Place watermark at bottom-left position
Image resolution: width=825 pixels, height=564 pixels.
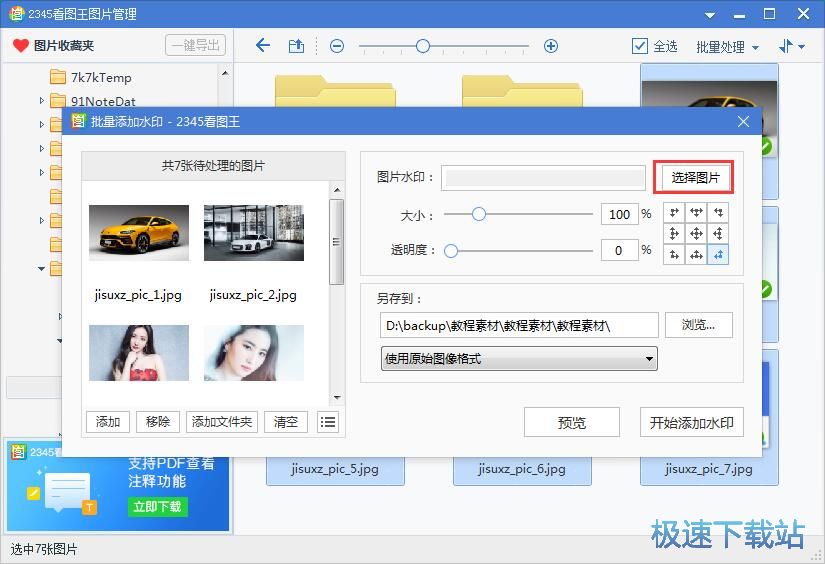pyautogui.click(x=674, y=255)
